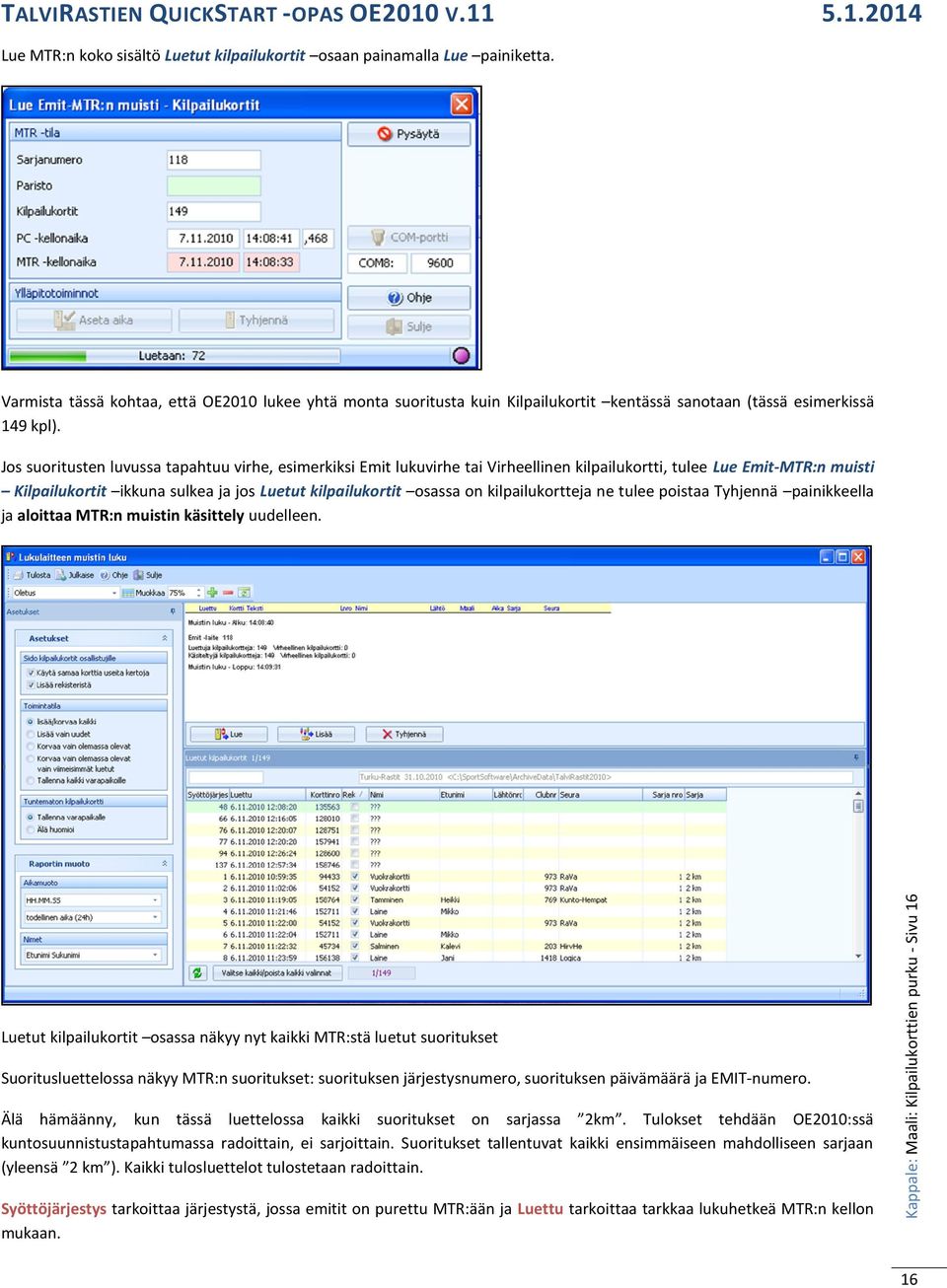Image resolution: width=947 pixels, height=1288 pixels.
Task: Click the purple status indicator light
Action: tap(461, 355)
